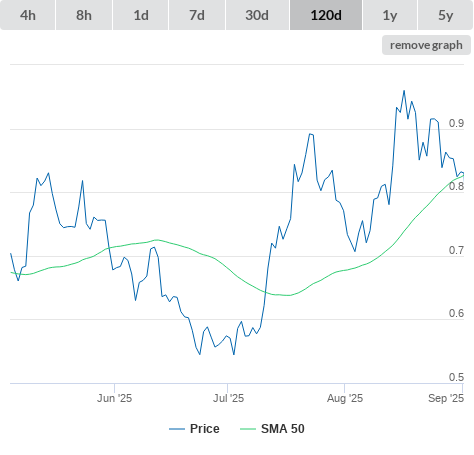Switch chart to 1y range

click(x=390, y=15)
